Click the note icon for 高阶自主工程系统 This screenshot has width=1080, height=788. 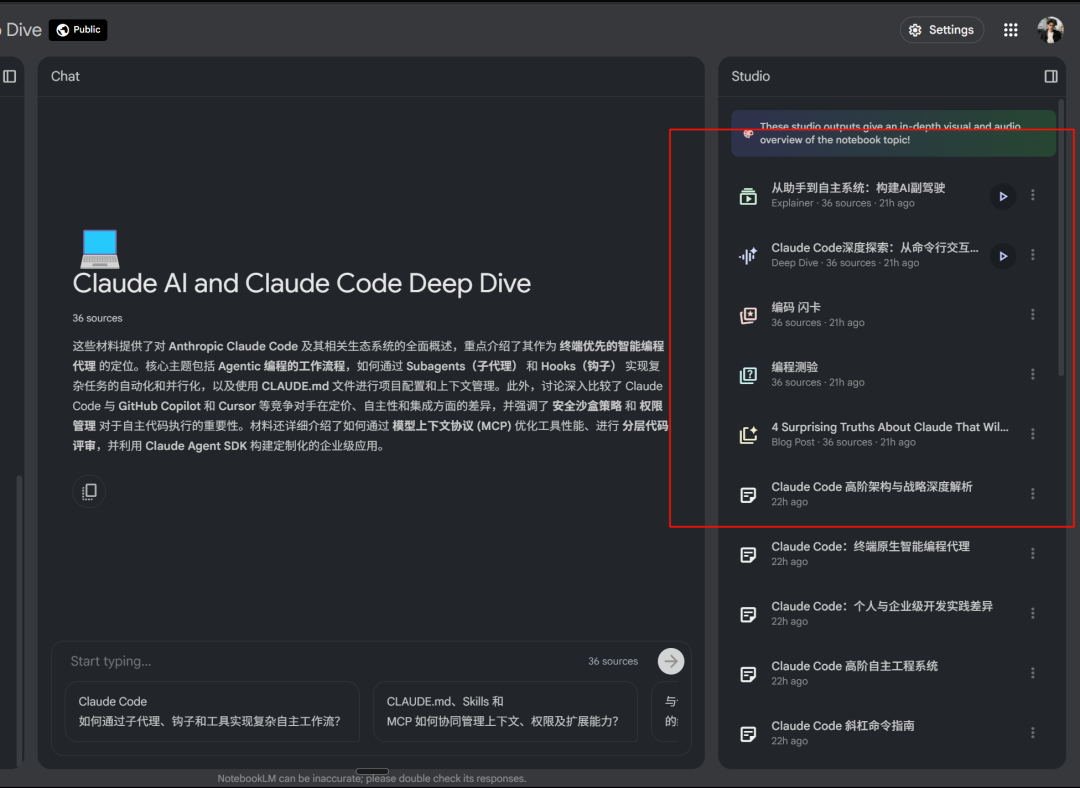748,674
